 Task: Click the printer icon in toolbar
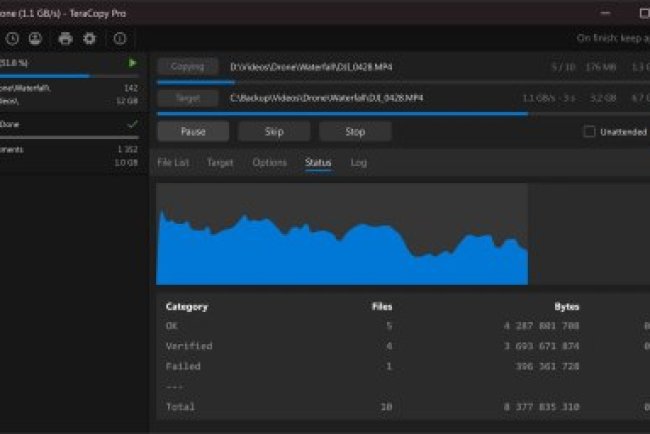point(65,39)
